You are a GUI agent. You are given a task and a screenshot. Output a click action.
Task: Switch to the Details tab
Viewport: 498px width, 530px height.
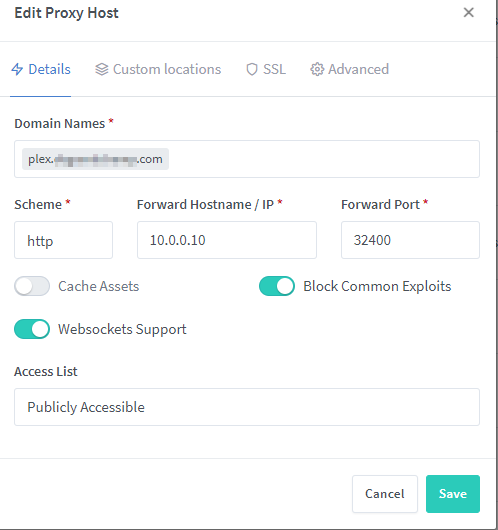click(41, 69)
